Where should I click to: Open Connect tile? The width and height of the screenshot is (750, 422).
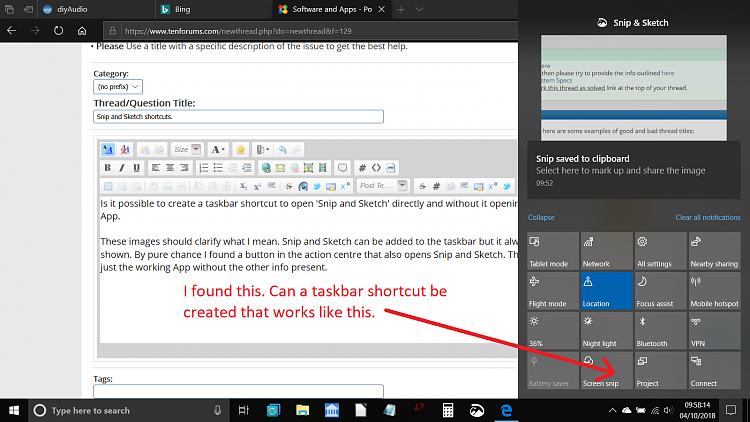714,370
